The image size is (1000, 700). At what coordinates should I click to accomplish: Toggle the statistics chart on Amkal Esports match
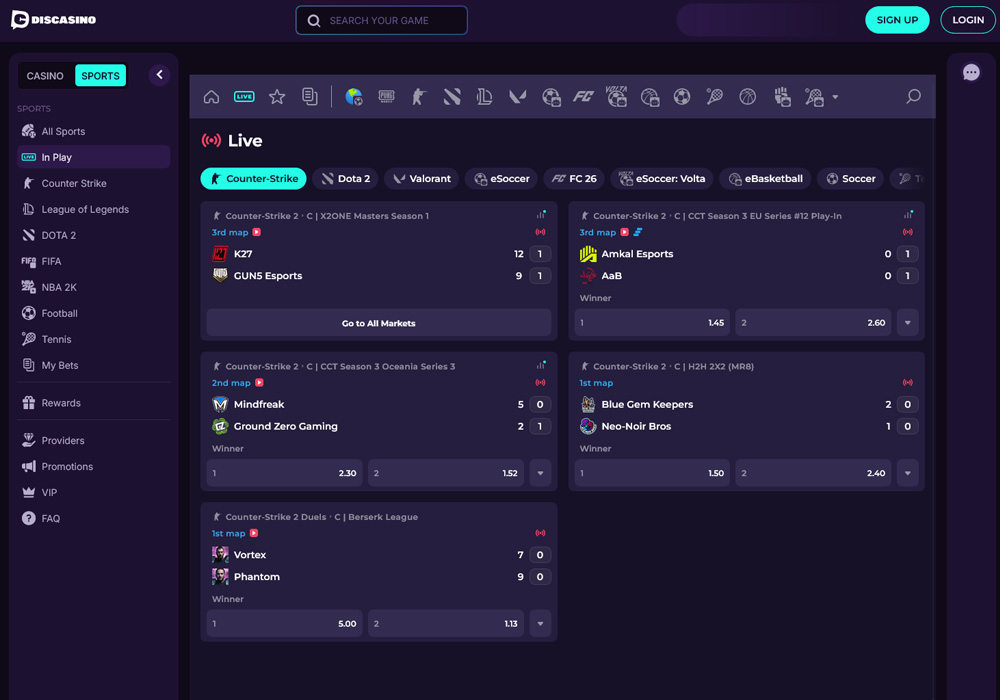pos(908,213)
